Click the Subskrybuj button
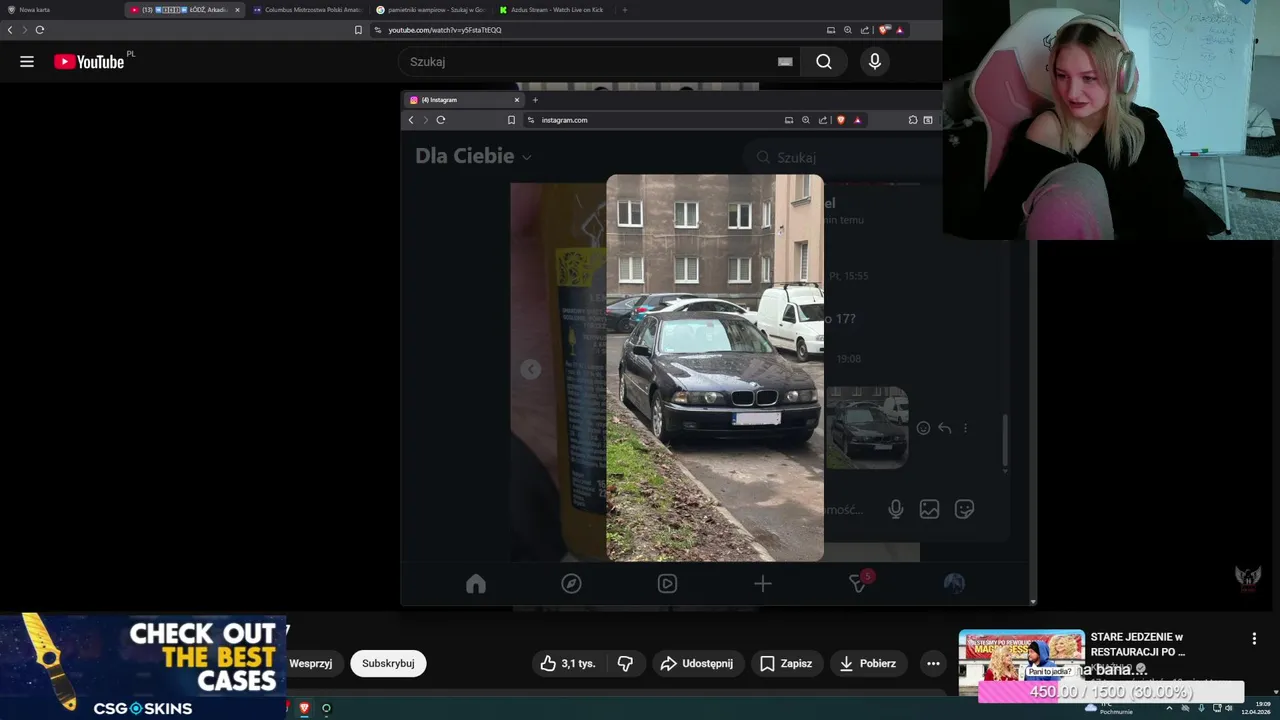1280x720 pixels. 388,663
